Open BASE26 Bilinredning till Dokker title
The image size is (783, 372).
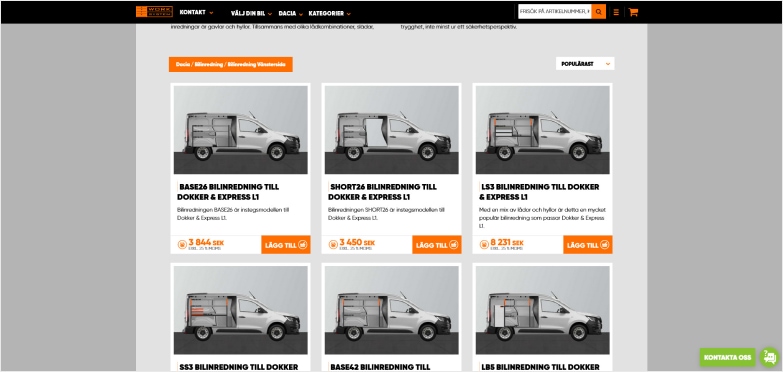[x=228, y=192]
